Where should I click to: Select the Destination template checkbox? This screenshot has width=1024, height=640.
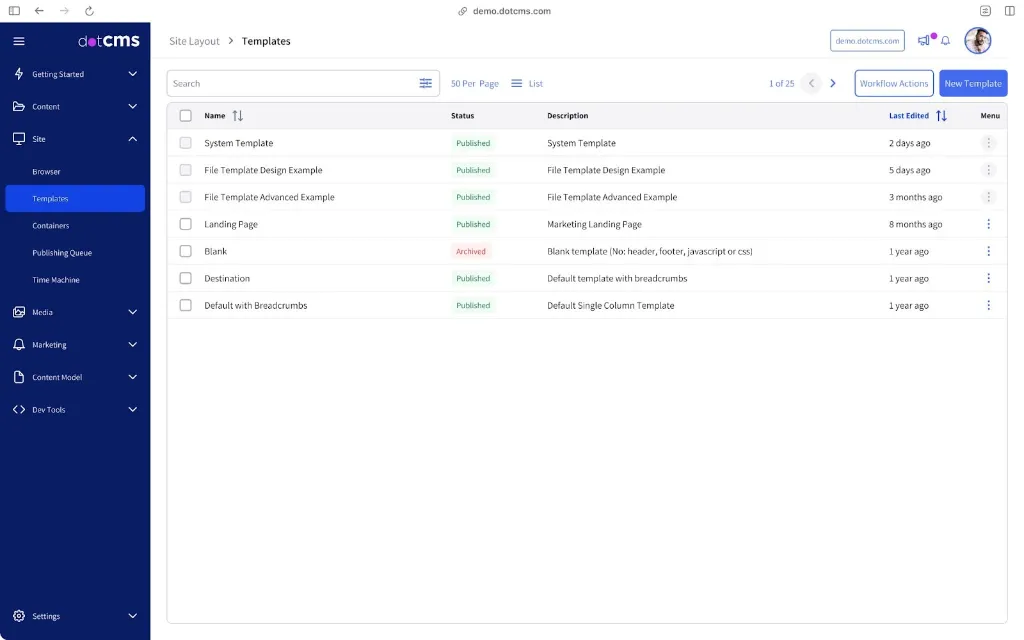point(185,278)
